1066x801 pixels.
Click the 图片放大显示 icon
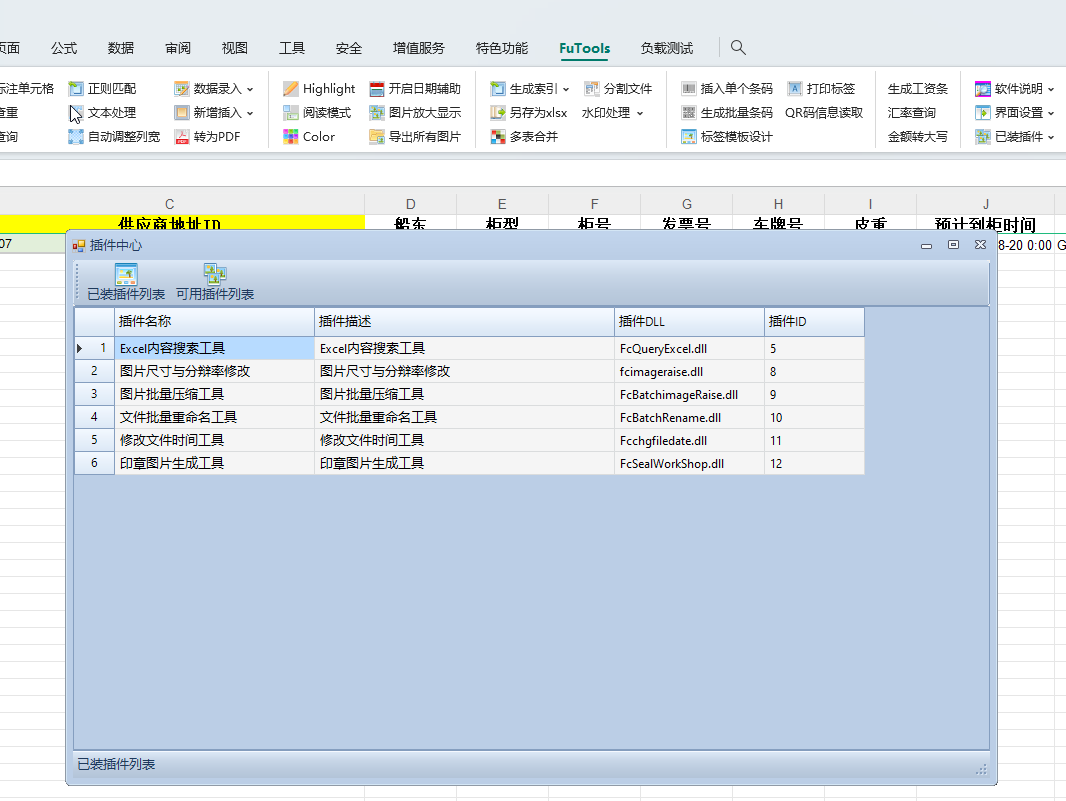point(377,113)
